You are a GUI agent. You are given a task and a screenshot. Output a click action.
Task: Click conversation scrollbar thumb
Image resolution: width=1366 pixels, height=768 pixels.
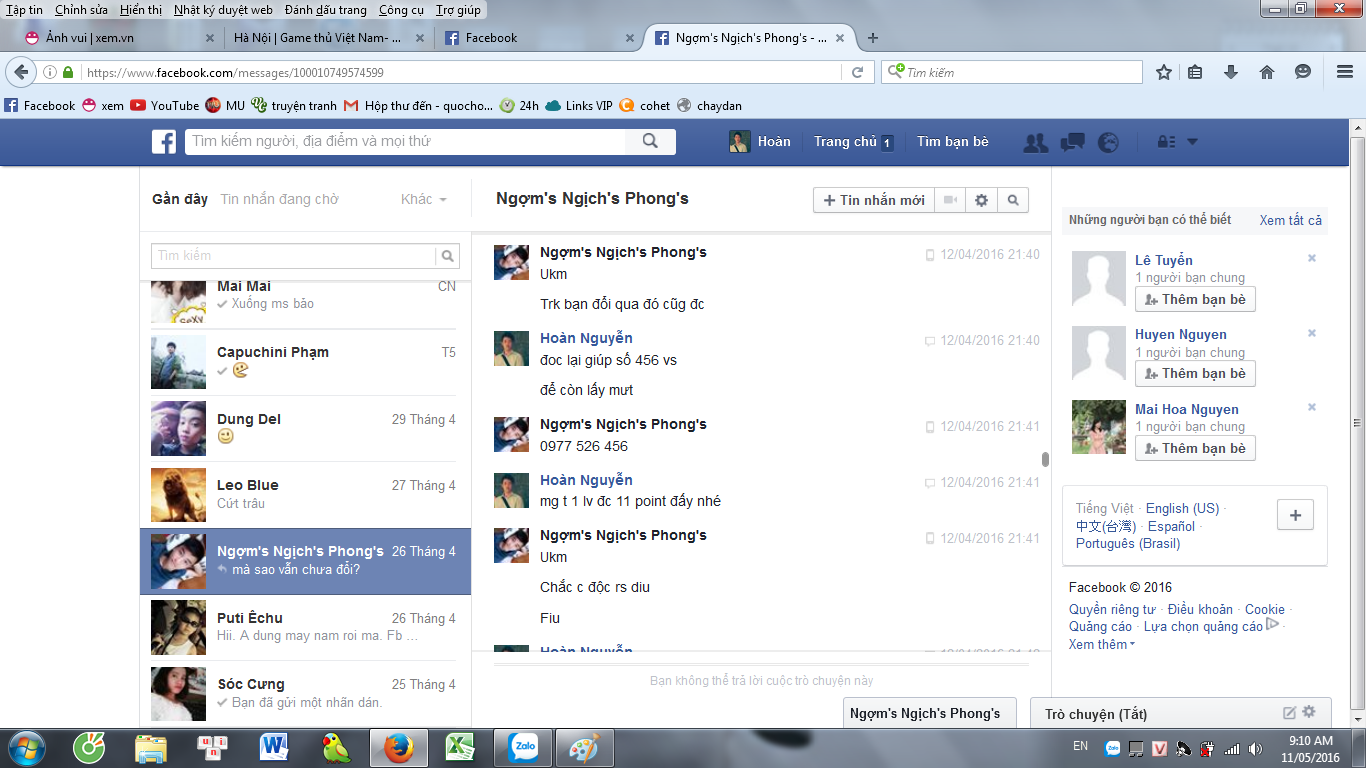click(x=1045, y=460)
